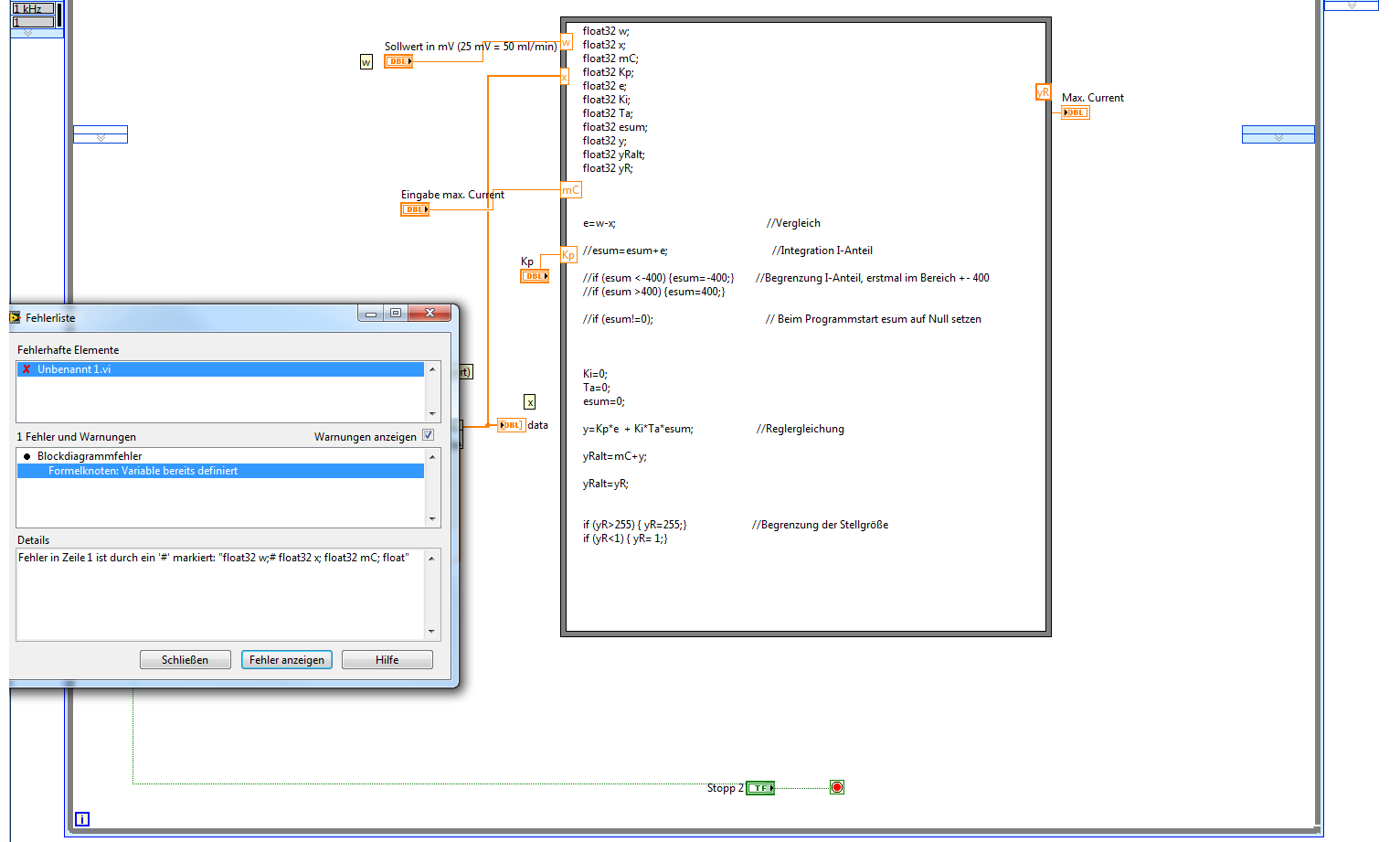Click the 'e=w-x;' formula line
The height and width of the screenshot is (842, 1400).
tap(599, 223)
